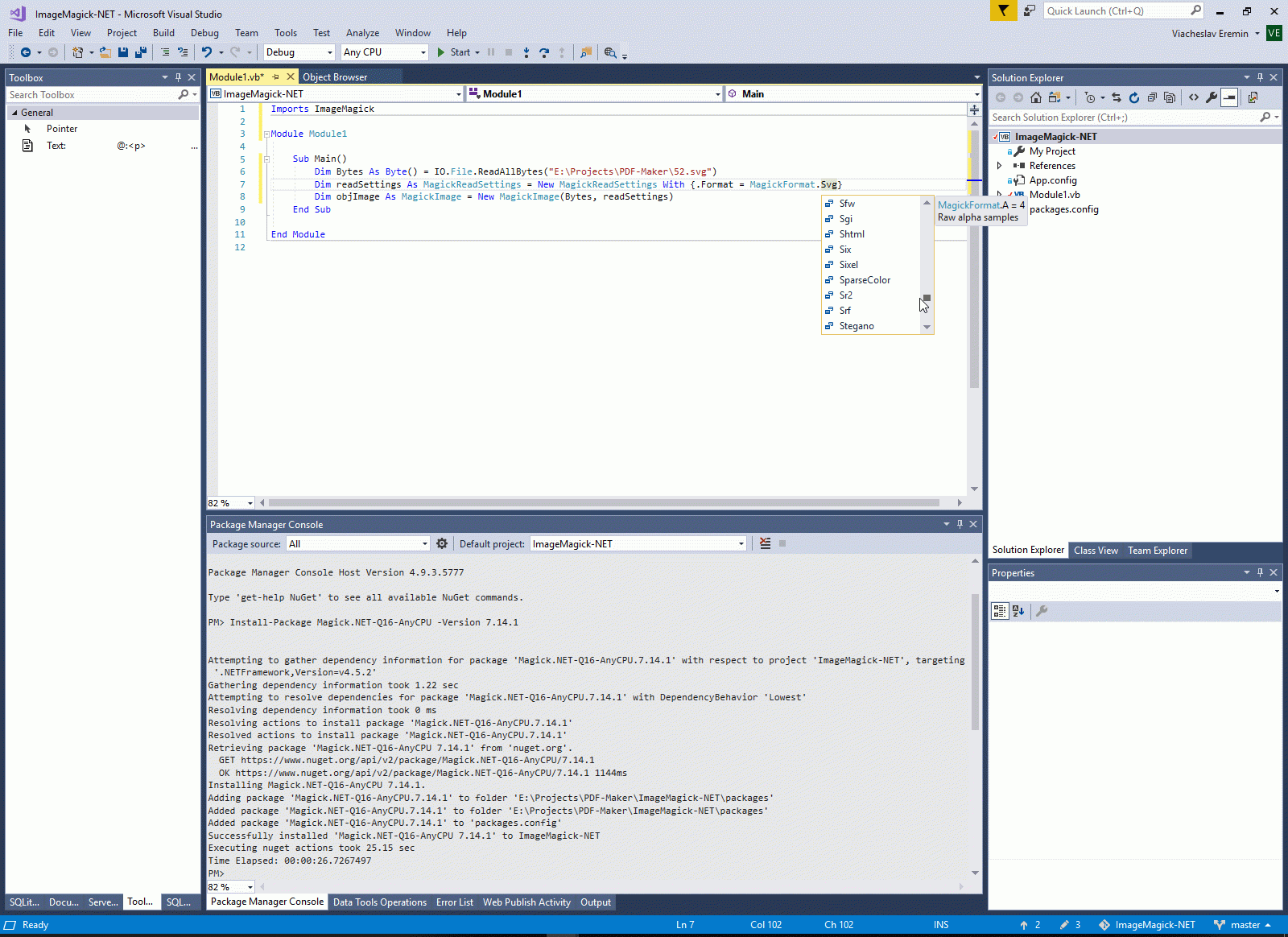Click the Alphabetical sort icon in Properties
This screenshot has width=1288, height=937.
(x=1018, y=611)
